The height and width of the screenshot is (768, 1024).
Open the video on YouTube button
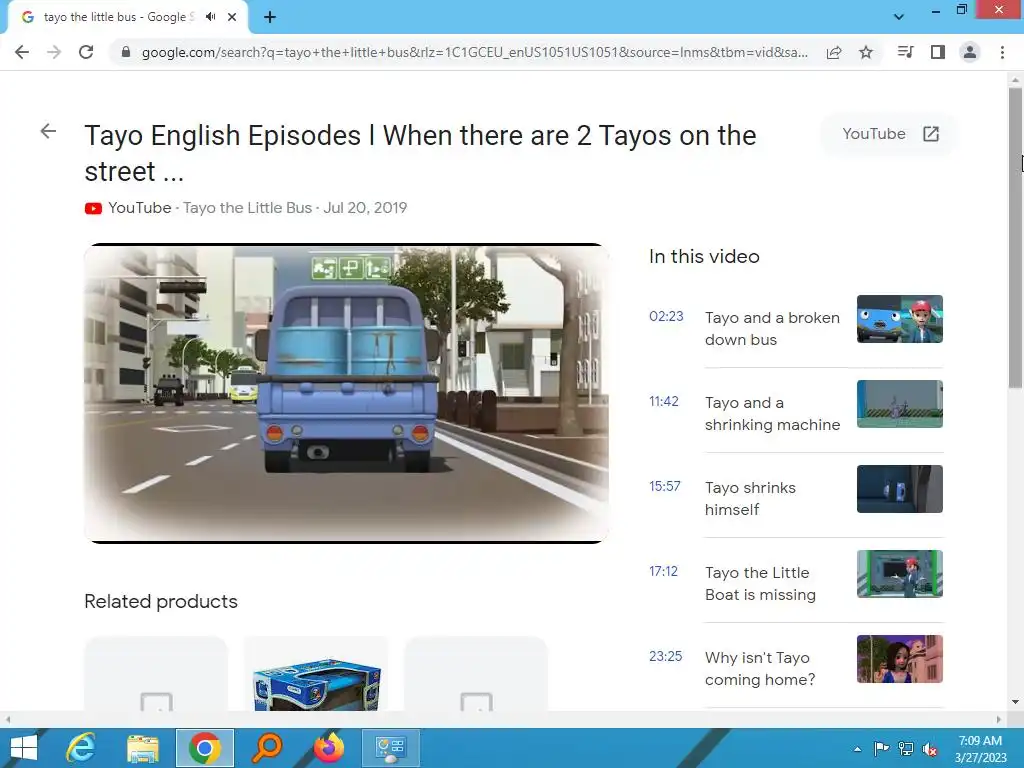tap(890, 134)
